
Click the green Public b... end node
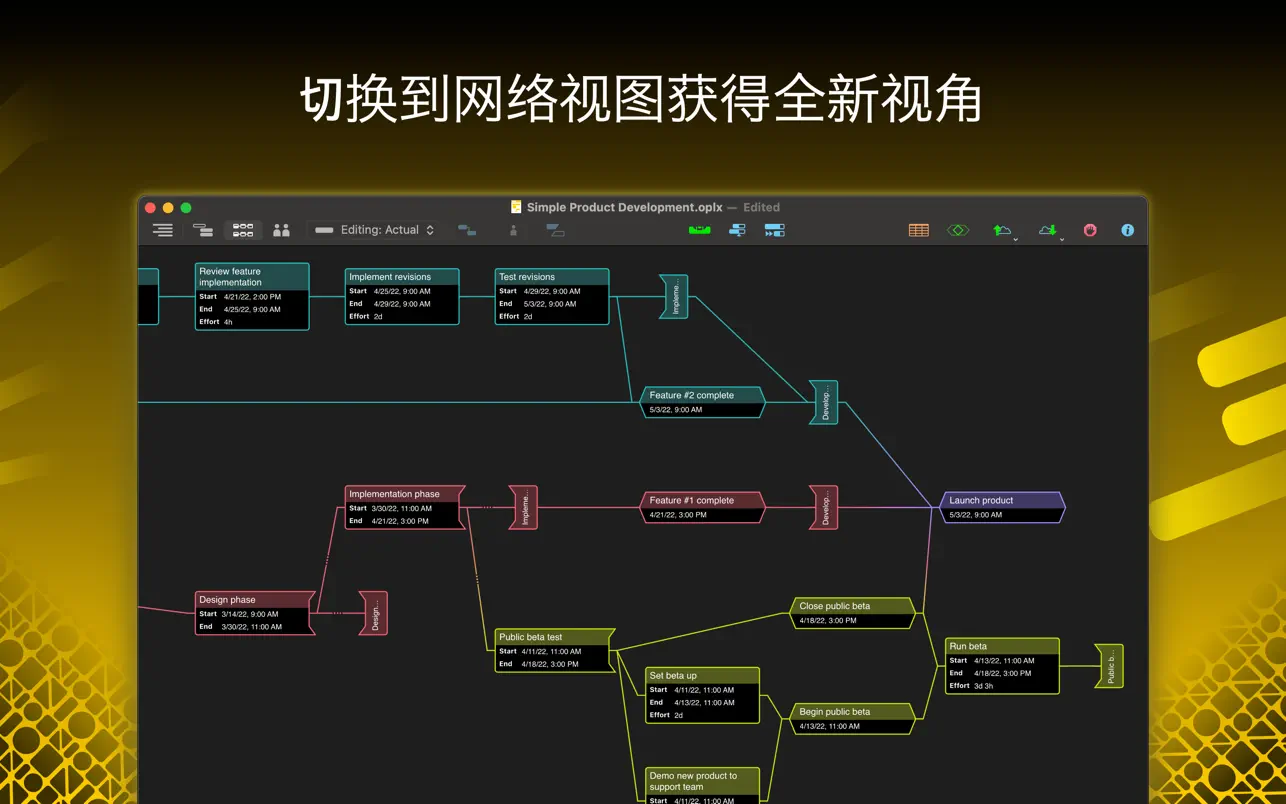click(x=1110, y=666)
